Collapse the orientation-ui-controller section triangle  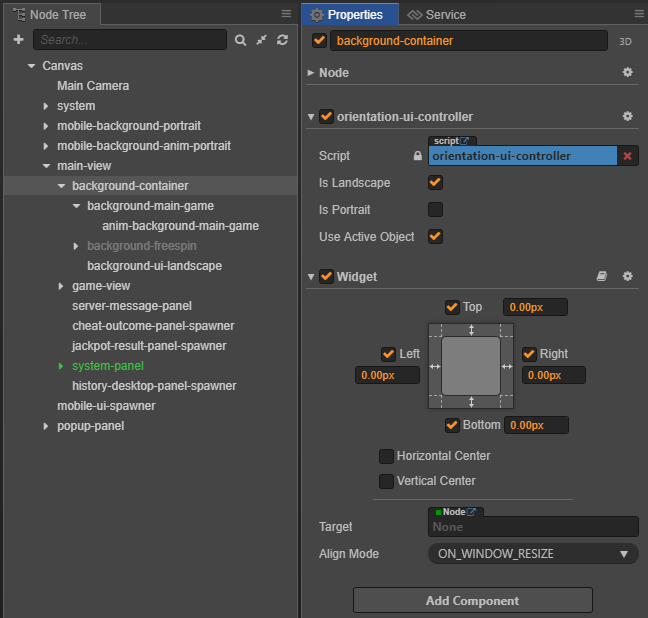(x=311, y=117)
